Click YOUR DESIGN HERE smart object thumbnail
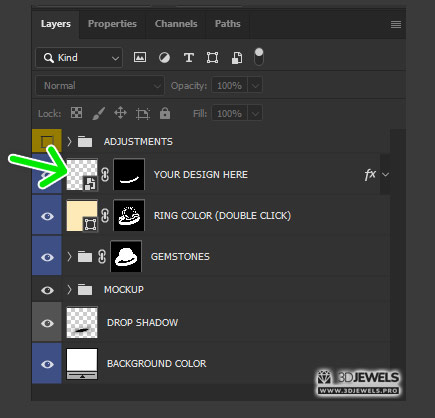The width and height of the screenshot is (435, 418). click(x=82, y=175)
